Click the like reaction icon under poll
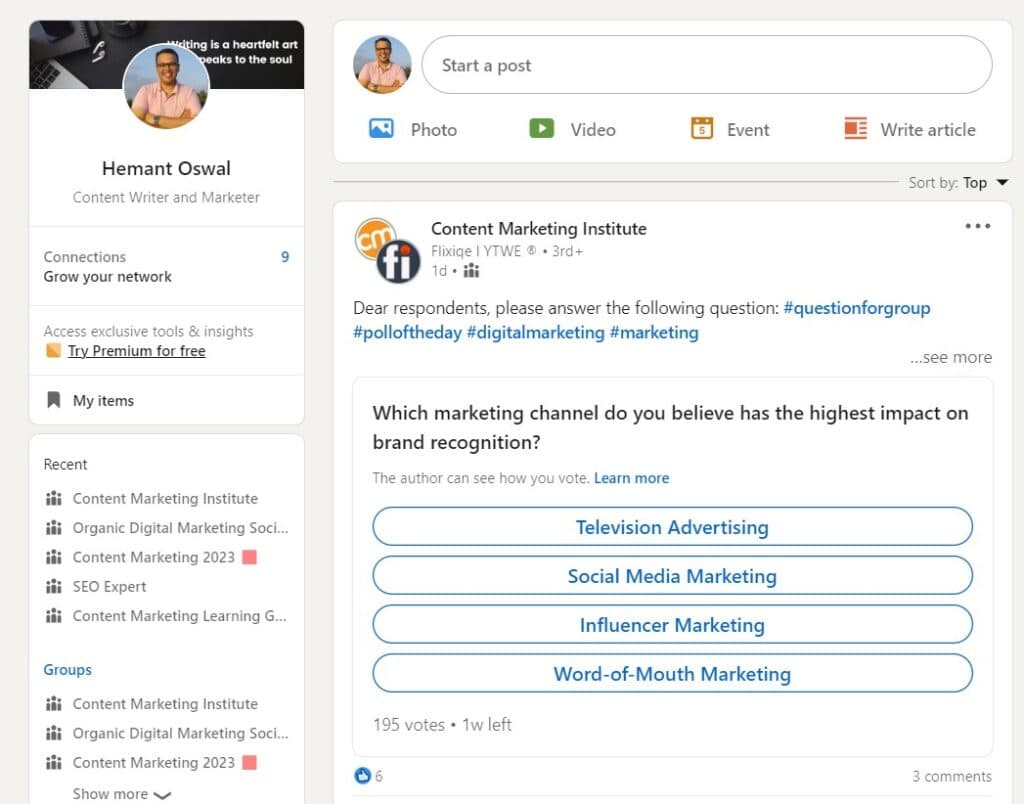This screenshot has height=804, width=1024. point(362,775)
